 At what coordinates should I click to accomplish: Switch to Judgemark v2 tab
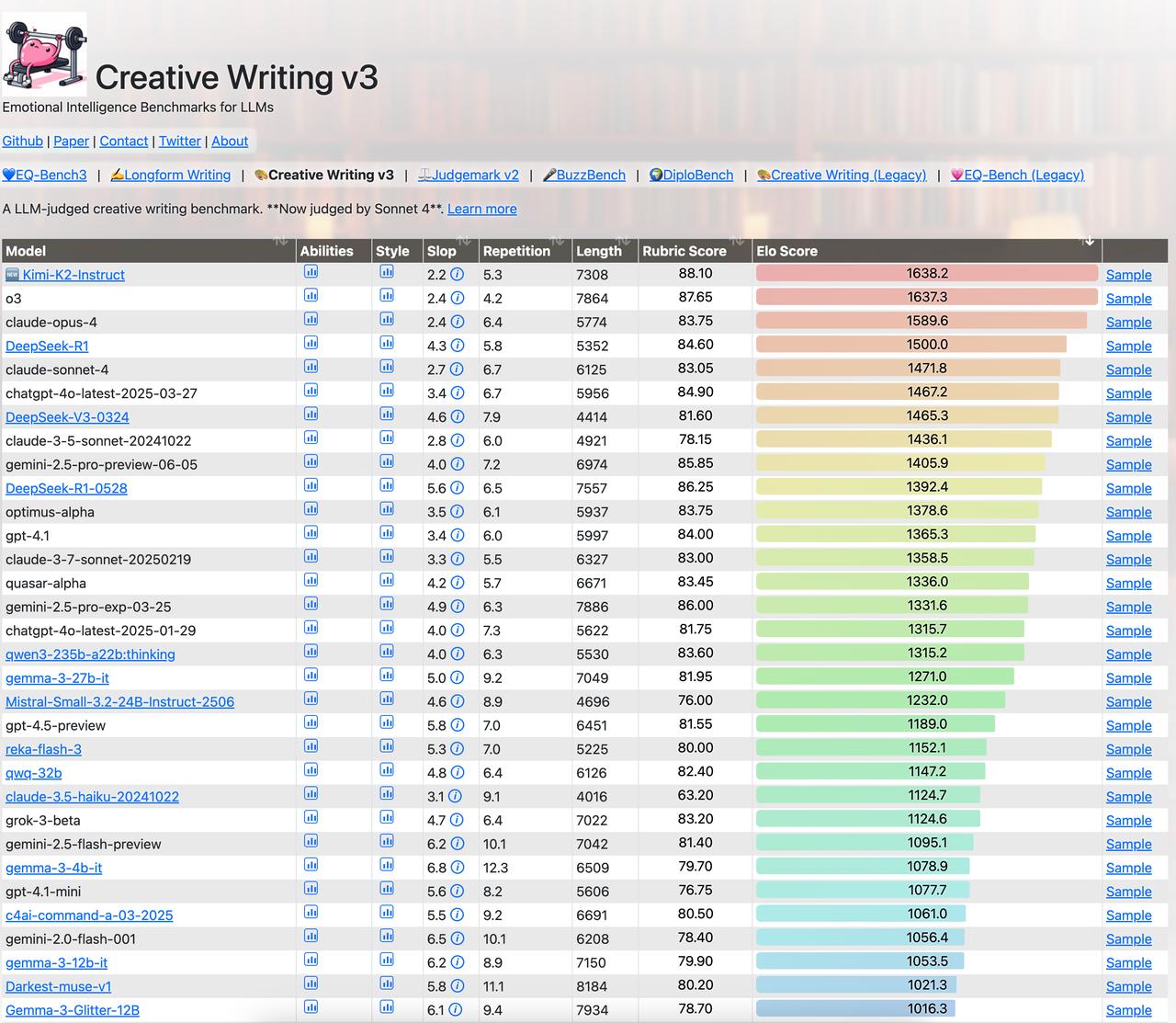click(x=468, y=175)
